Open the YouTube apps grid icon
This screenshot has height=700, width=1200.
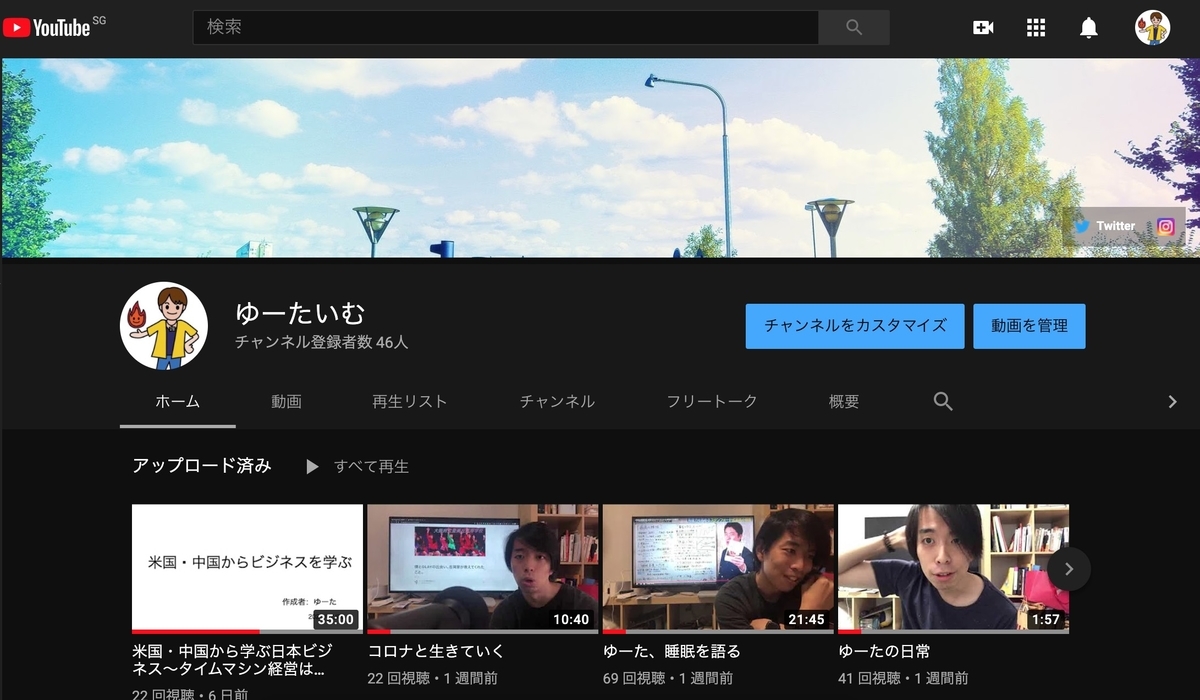1036,28
